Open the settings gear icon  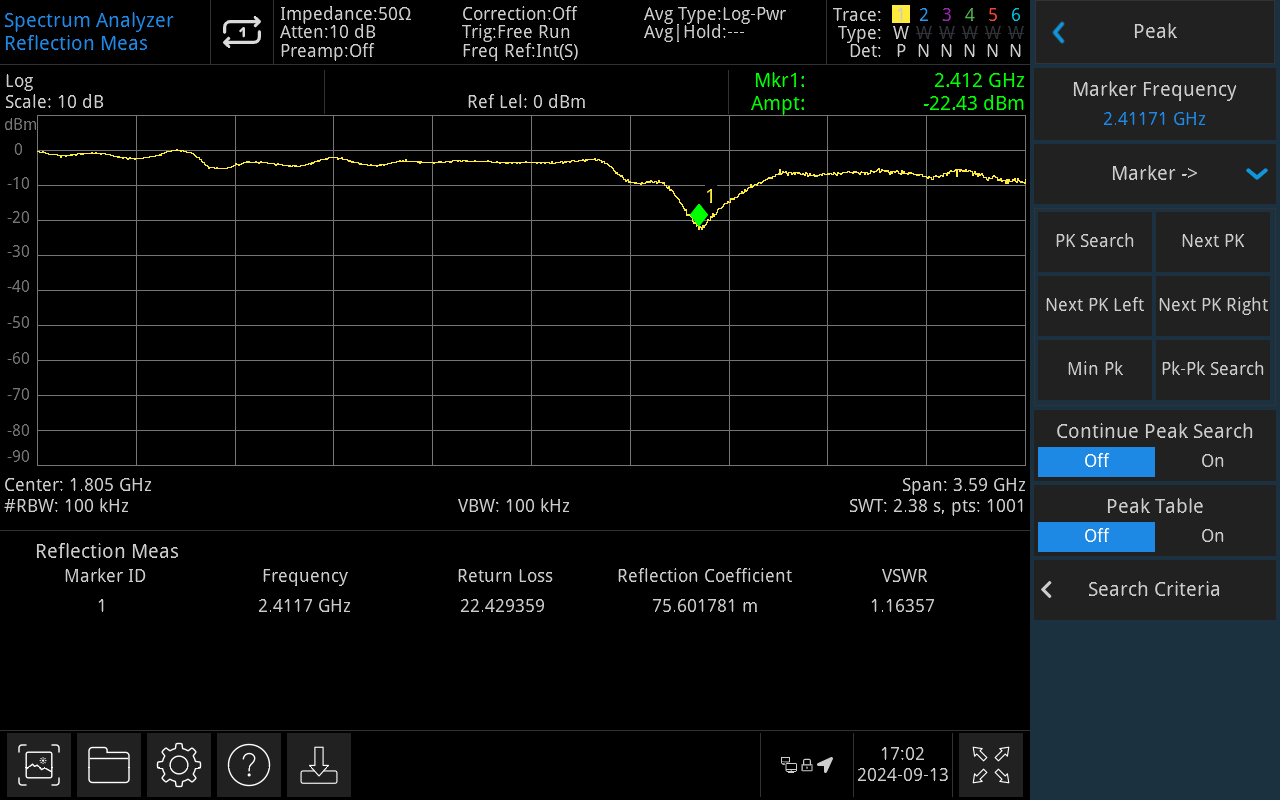click(x=179, y=766)
